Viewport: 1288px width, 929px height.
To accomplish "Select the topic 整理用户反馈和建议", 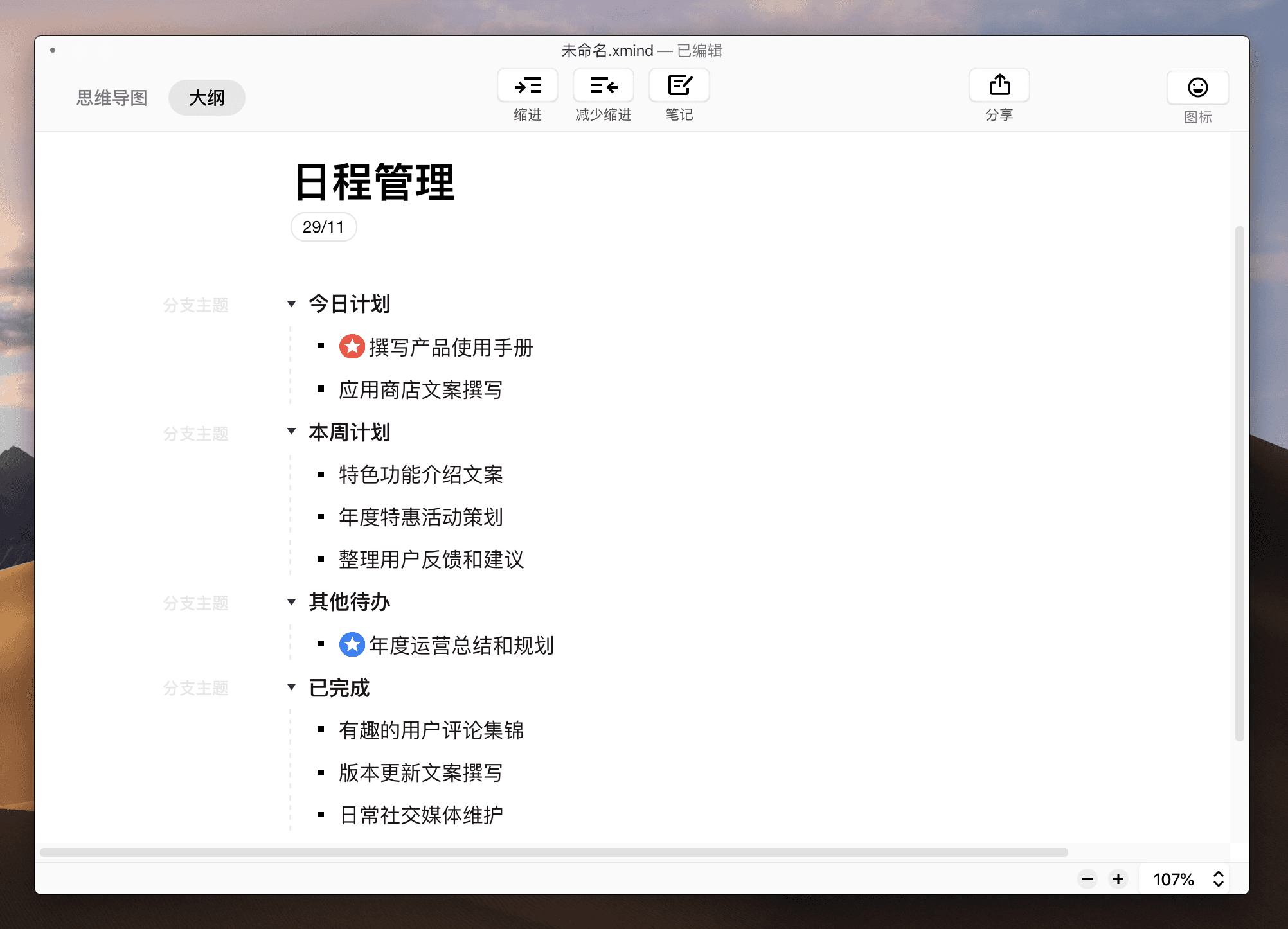I will pyautogui.click(x=431, y=560).
